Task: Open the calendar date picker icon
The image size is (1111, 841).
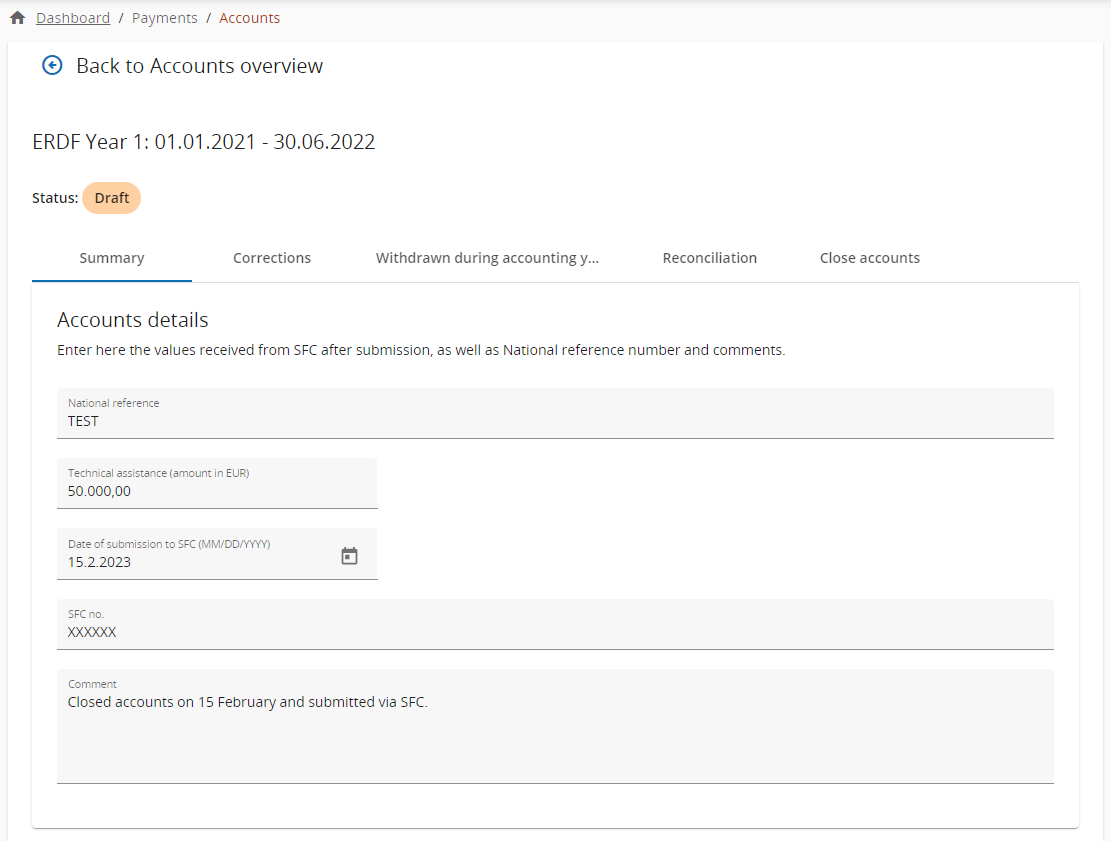Action: pos(349,556)
